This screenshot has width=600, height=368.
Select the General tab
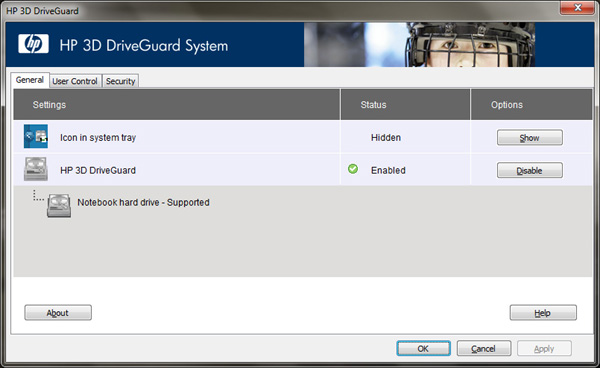point(30,80)
